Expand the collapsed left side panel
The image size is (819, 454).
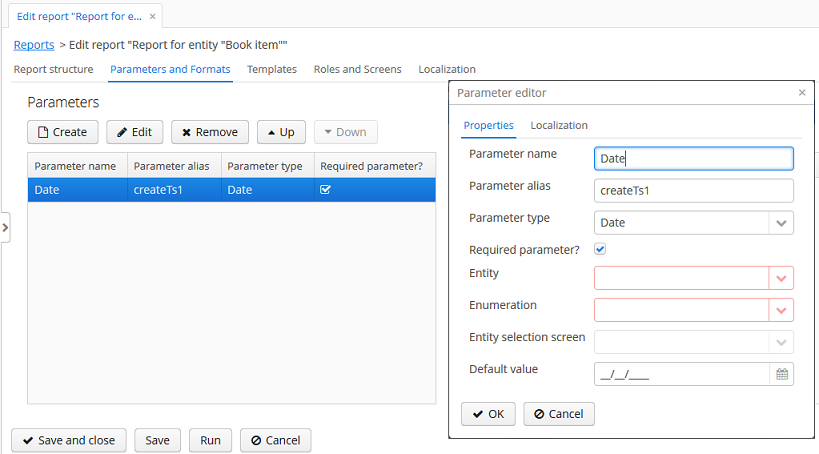tap(5, 228)
